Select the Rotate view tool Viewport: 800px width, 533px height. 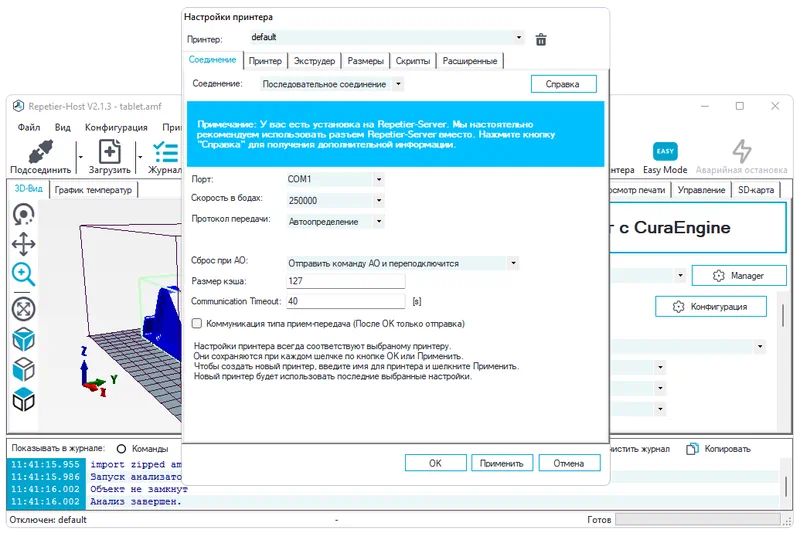click(x=23, y=215)
